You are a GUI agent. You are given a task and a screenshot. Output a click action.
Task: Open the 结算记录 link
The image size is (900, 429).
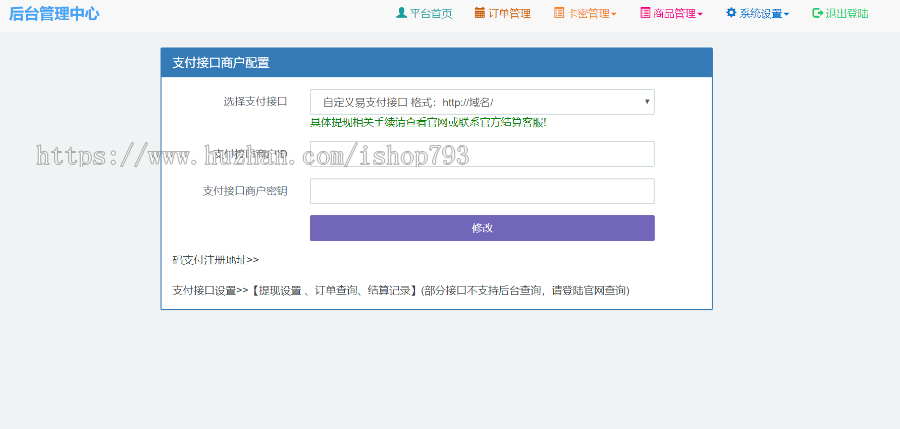pyautogui.click(x=389, y=291)
